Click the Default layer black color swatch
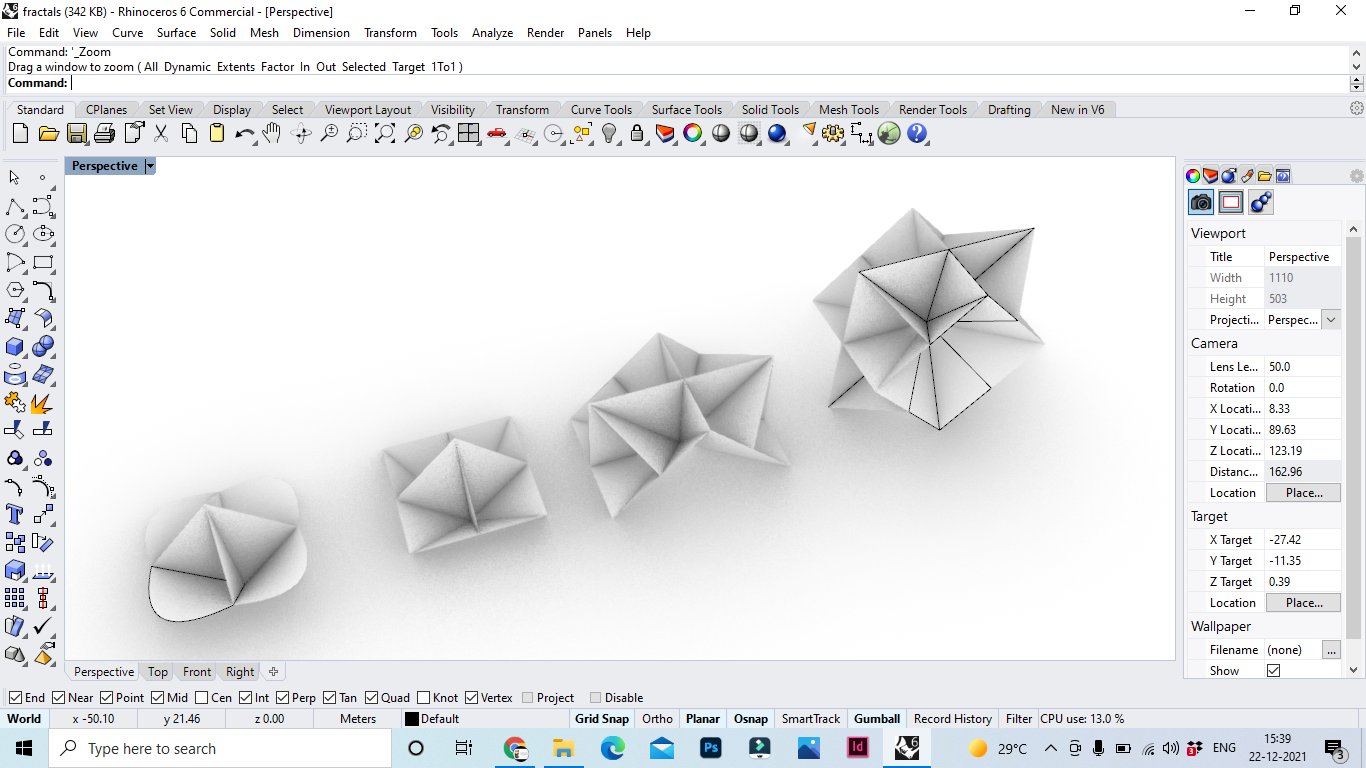This screenshot has width=1366, height=768. coord(411,719)
